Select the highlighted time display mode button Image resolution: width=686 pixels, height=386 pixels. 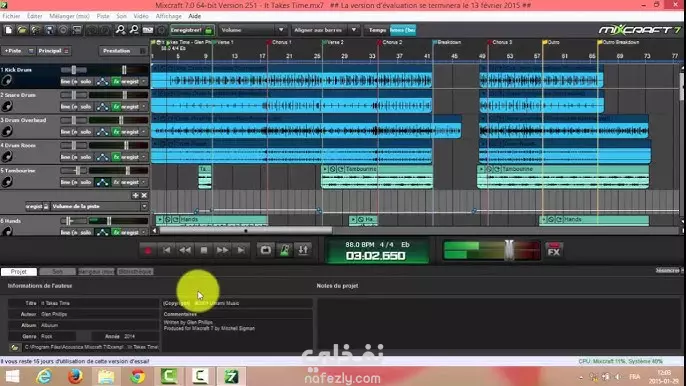(x=402, y=30)
